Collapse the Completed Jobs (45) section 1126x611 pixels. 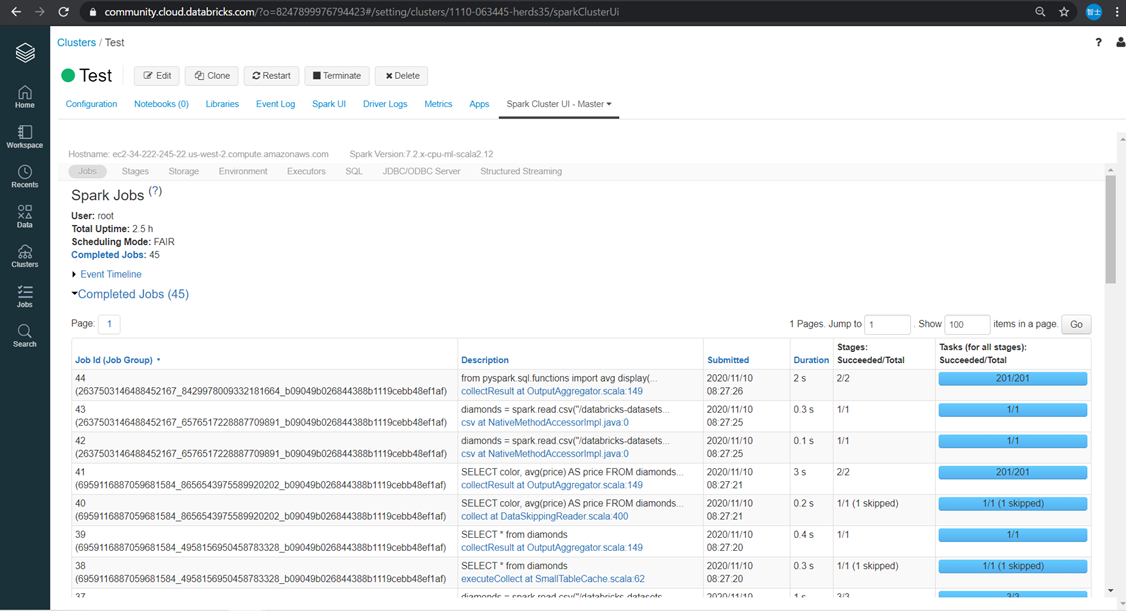pos(130,294)
